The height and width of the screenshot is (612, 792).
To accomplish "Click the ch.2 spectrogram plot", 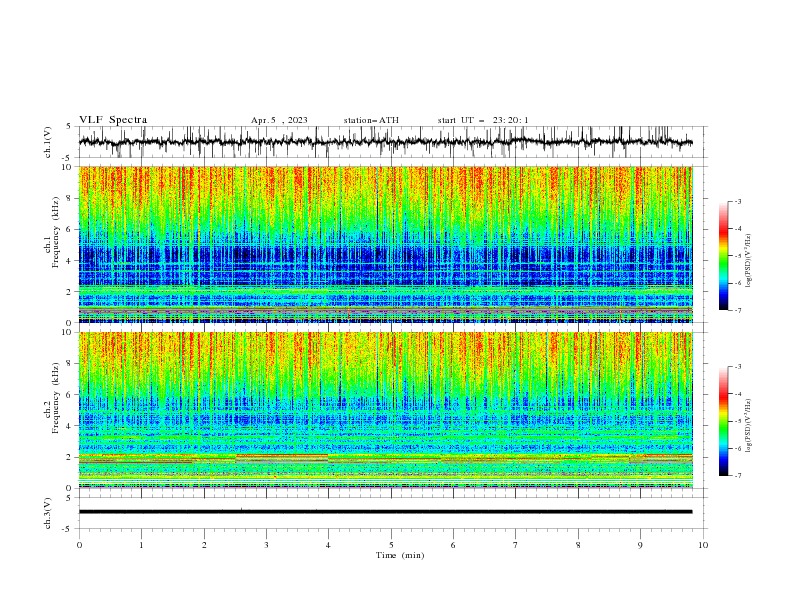I will [x=386, y=410].
